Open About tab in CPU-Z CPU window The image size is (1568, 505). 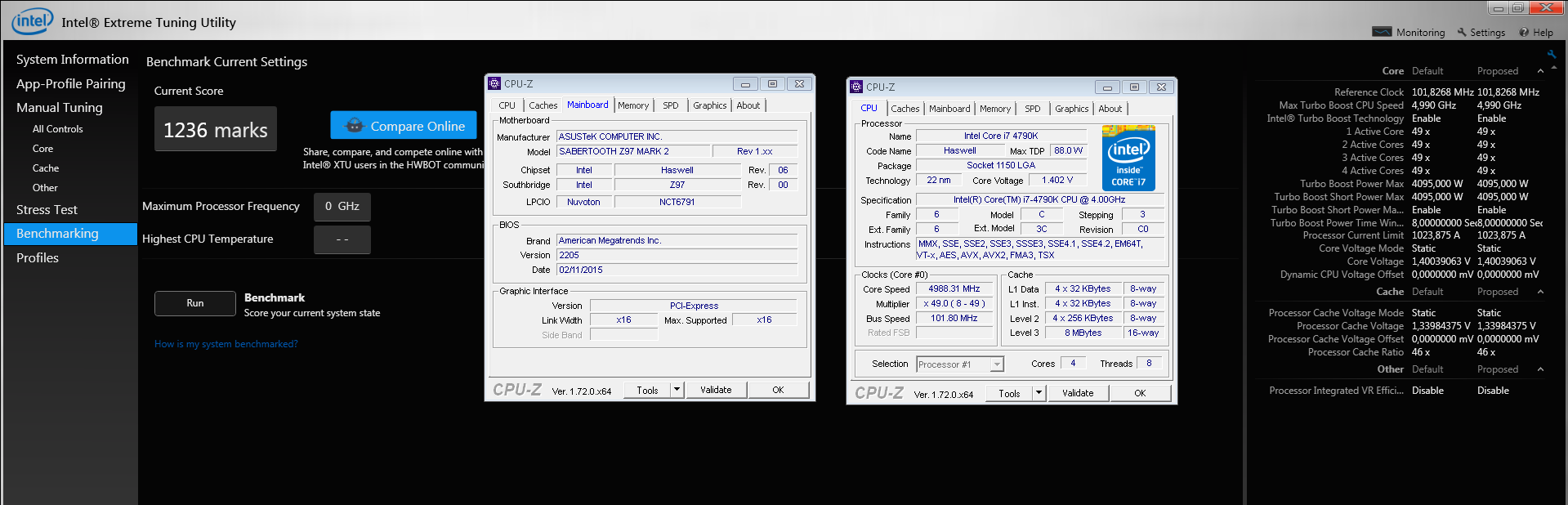point(1110,109)
